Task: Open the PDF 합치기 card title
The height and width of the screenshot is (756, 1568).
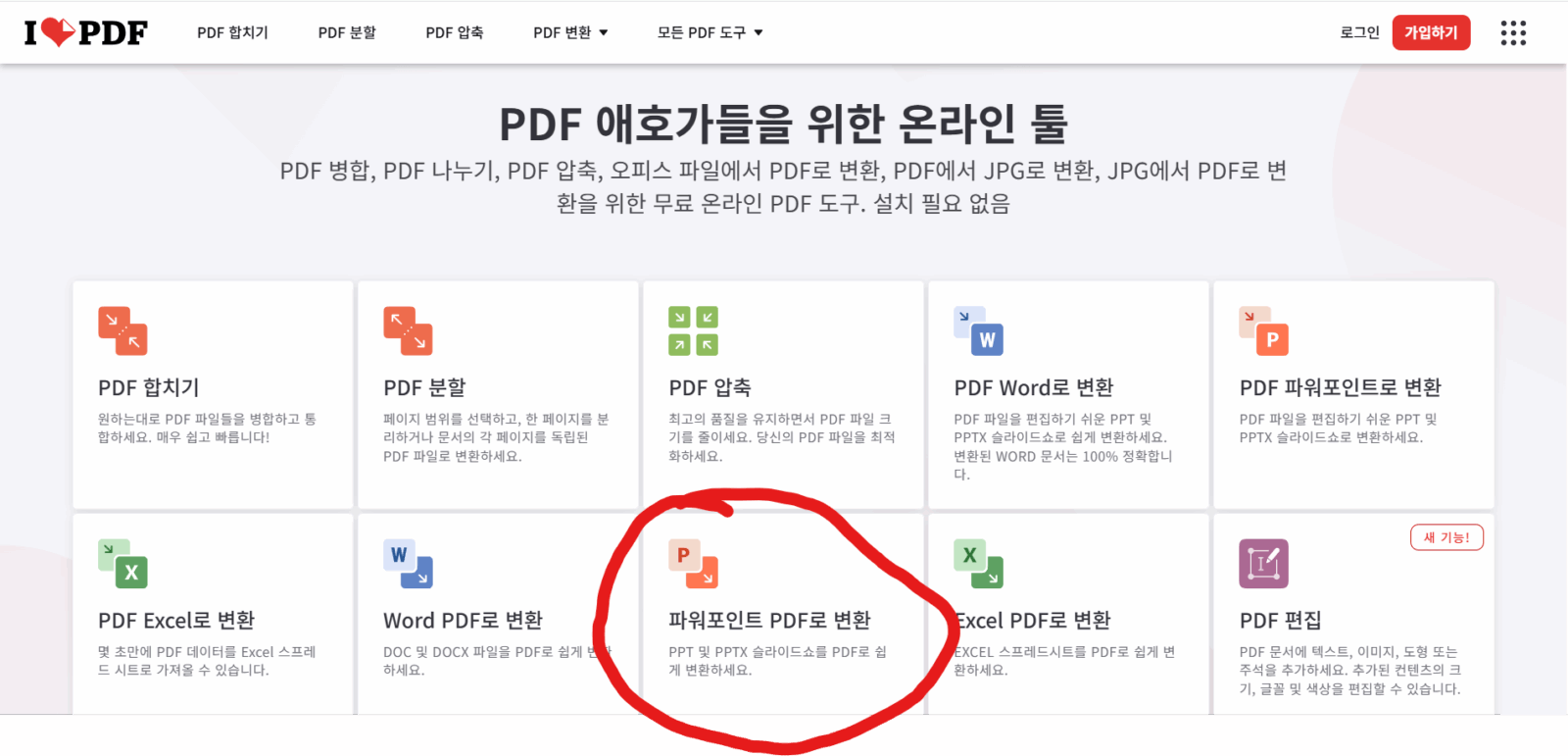Action: (x=149, y=387)
